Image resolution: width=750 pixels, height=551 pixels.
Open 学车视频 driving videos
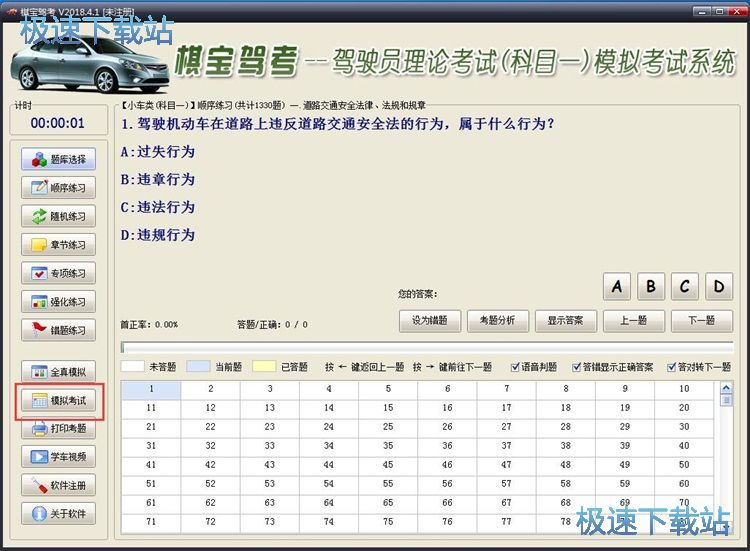coord(59,457)
